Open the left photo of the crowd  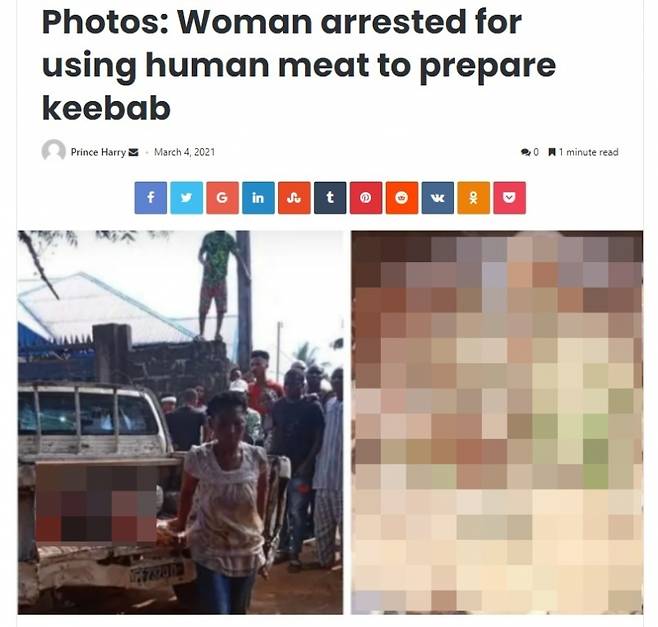(180, 422)
